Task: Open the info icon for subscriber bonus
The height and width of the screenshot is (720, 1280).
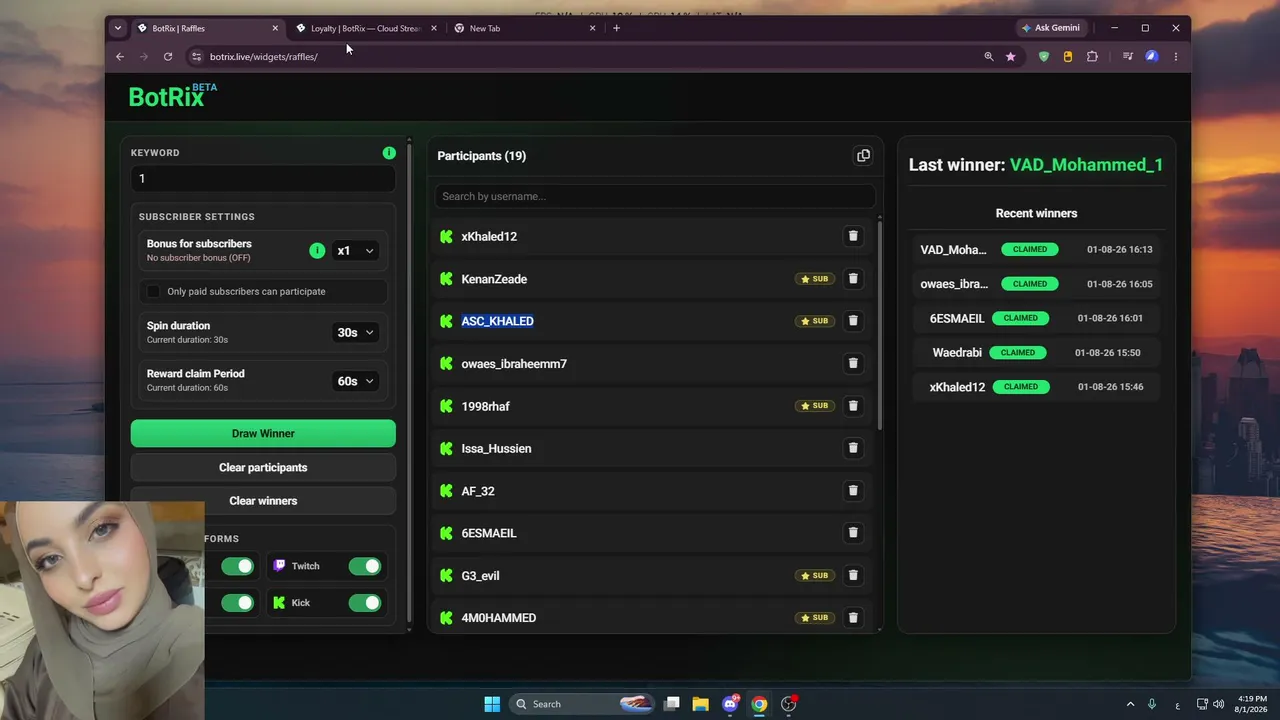Action: [317, 251]
